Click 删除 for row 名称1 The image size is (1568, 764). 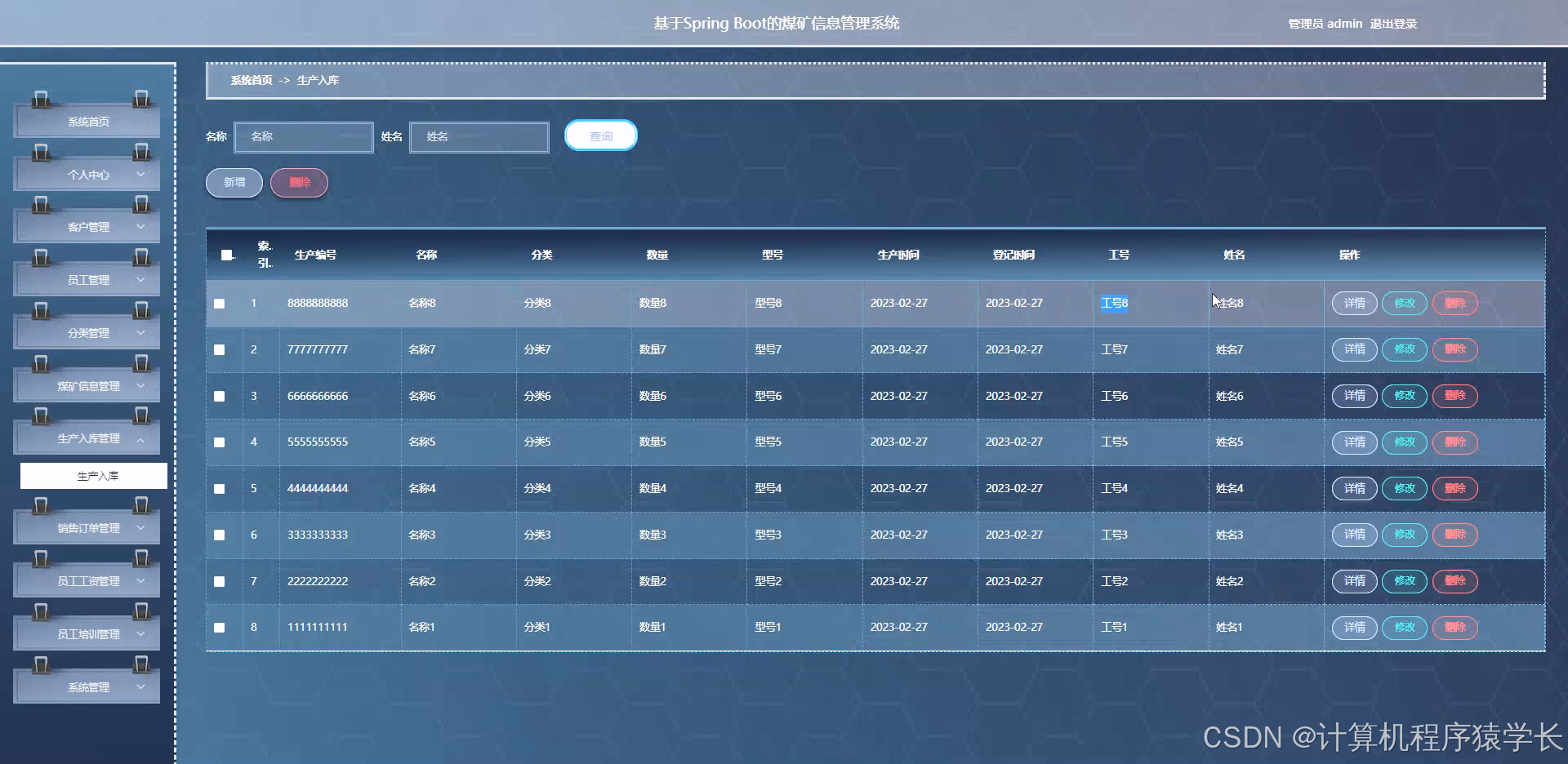click(1455, 628)
